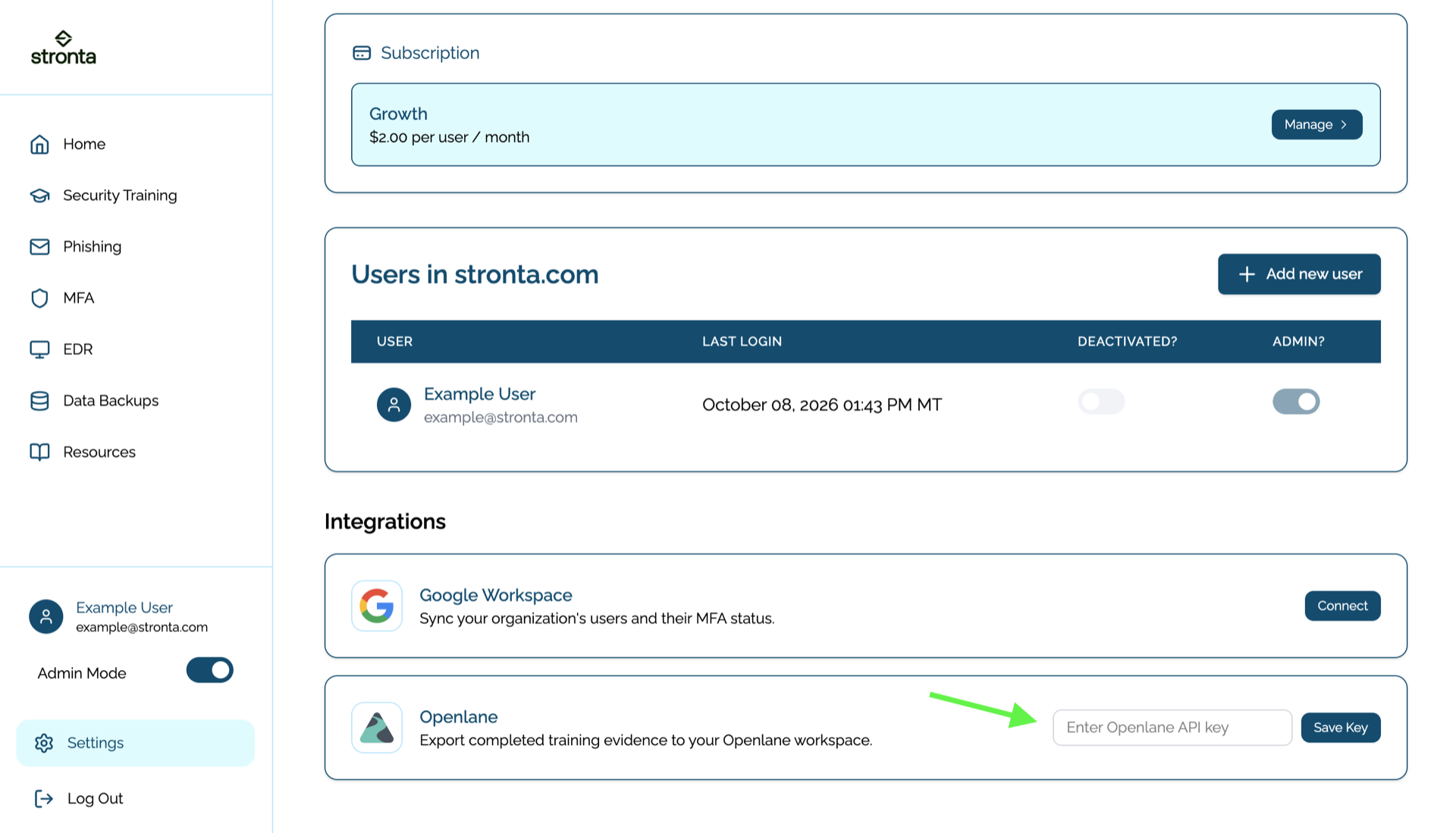The width and height of the screenshot is (1456, 833).
Task: Click the Admin Mode label
Action: point(82,673)
